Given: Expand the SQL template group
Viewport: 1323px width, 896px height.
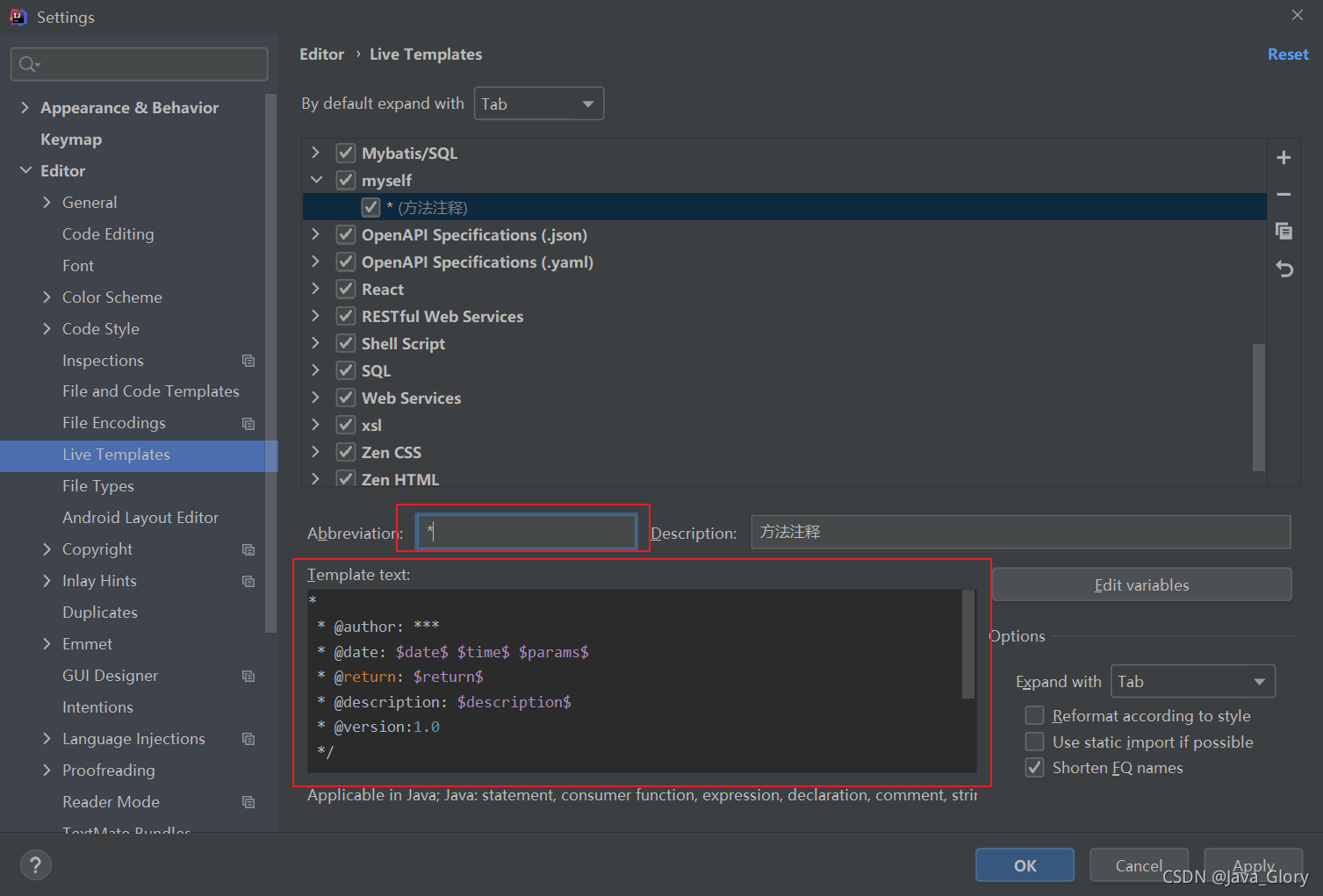Looking at the screenshot, I should pyautogui.click(x=316, y=370).
